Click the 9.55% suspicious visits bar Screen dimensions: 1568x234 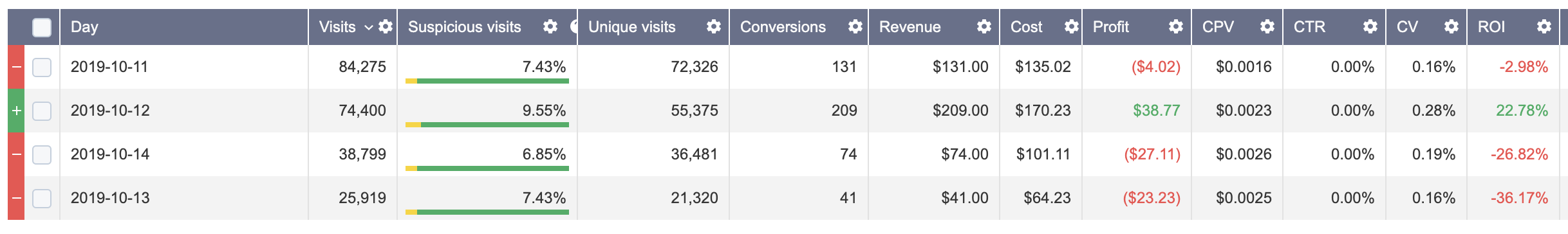487,125
